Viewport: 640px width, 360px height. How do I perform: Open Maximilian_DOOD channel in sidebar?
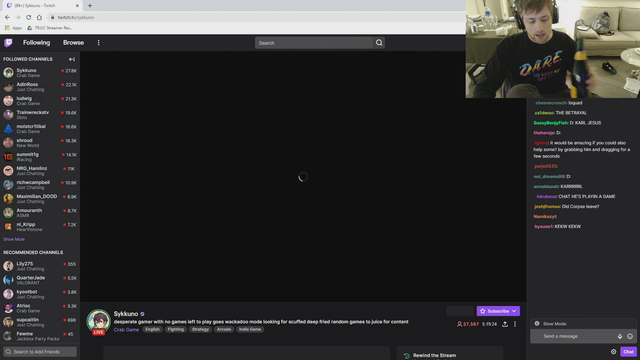point(40,199)
